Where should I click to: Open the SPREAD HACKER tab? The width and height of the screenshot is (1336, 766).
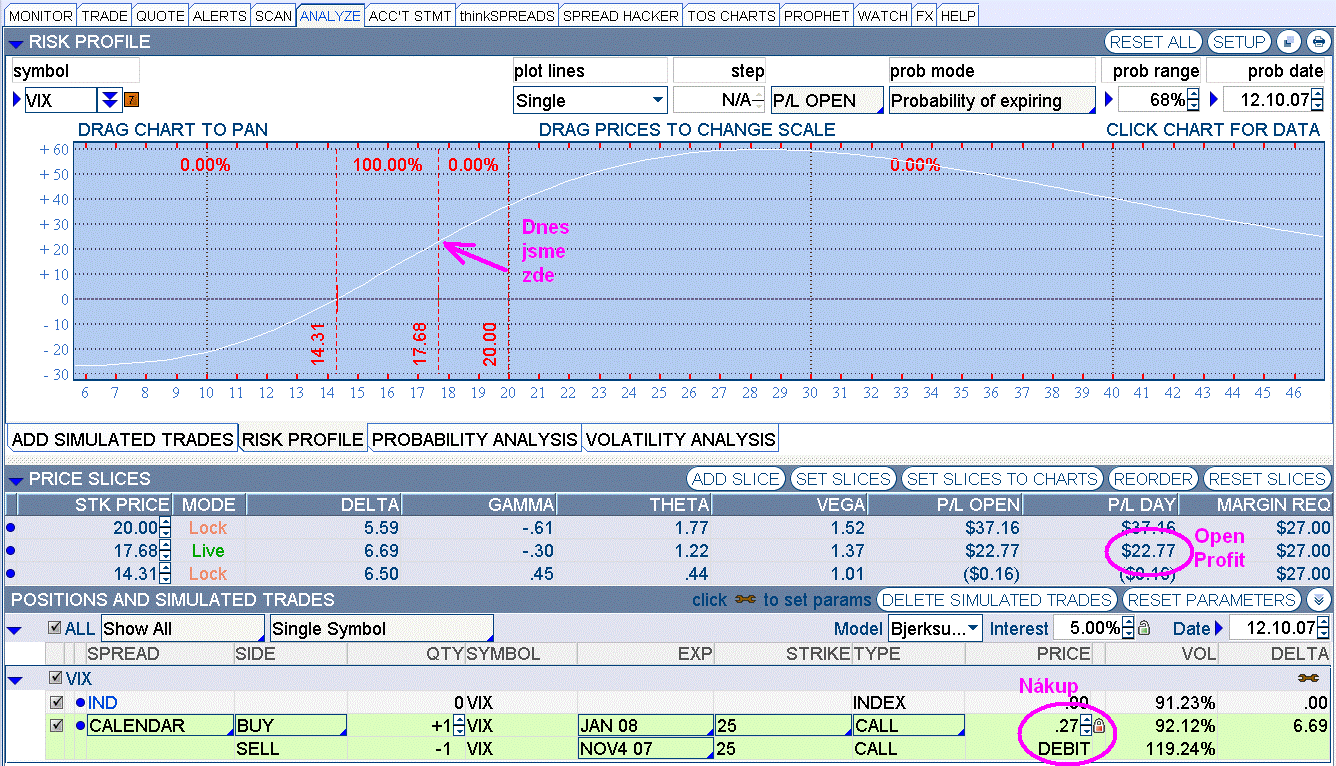click(x=621, y=16)
